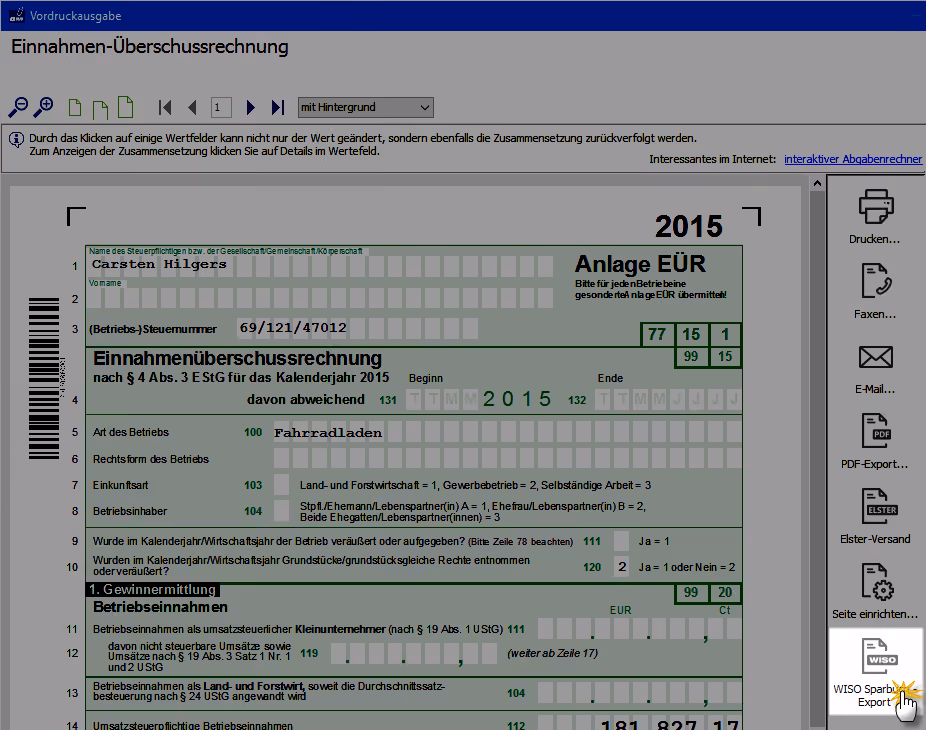
Task: Go to the previous page
Action: tap(192, 107)
